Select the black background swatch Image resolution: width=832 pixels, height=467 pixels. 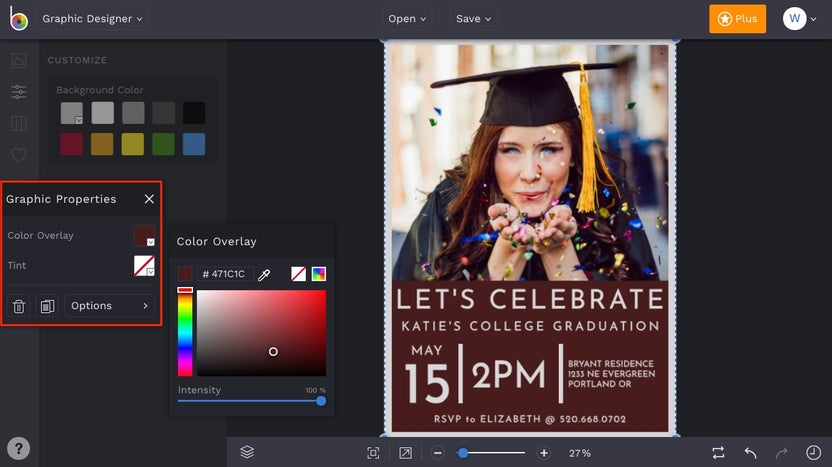coord(194,113)
